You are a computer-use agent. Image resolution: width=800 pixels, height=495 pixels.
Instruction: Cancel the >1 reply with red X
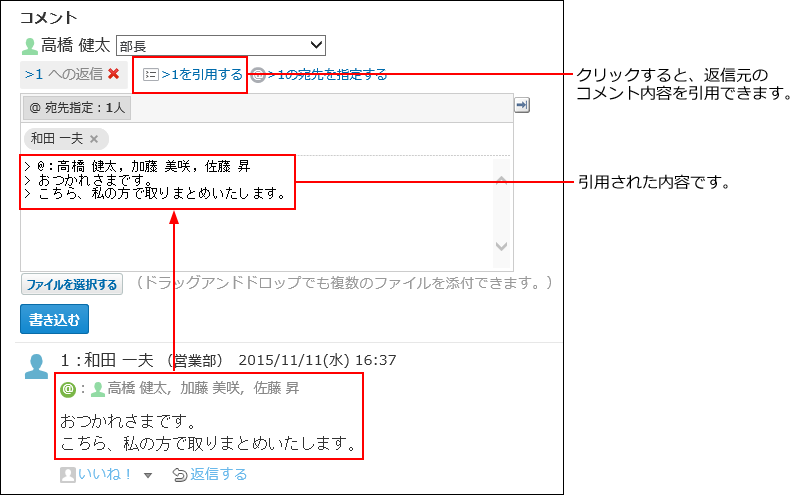click(114, 74)
